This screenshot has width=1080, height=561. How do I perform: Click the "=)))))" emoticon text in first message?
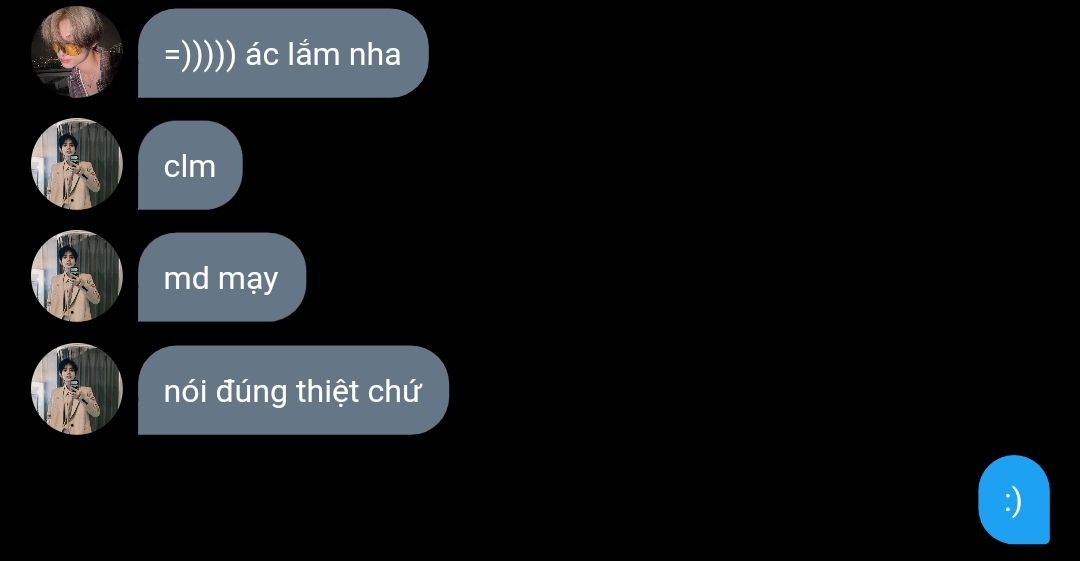pos(200,54)
